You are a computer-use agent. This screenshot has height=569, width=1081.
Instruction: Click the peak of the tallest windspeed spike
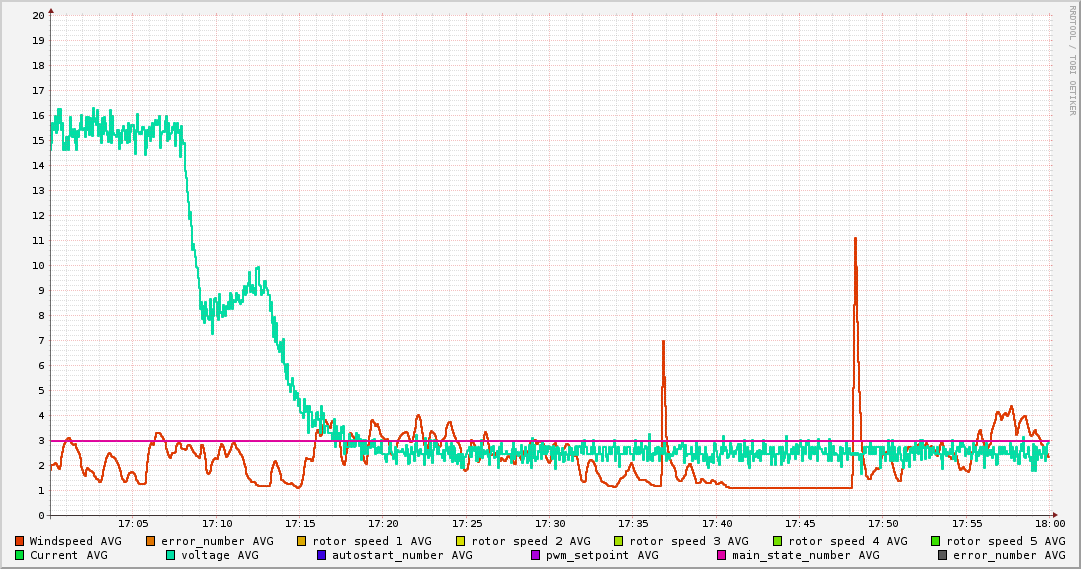tap(855, 238)
